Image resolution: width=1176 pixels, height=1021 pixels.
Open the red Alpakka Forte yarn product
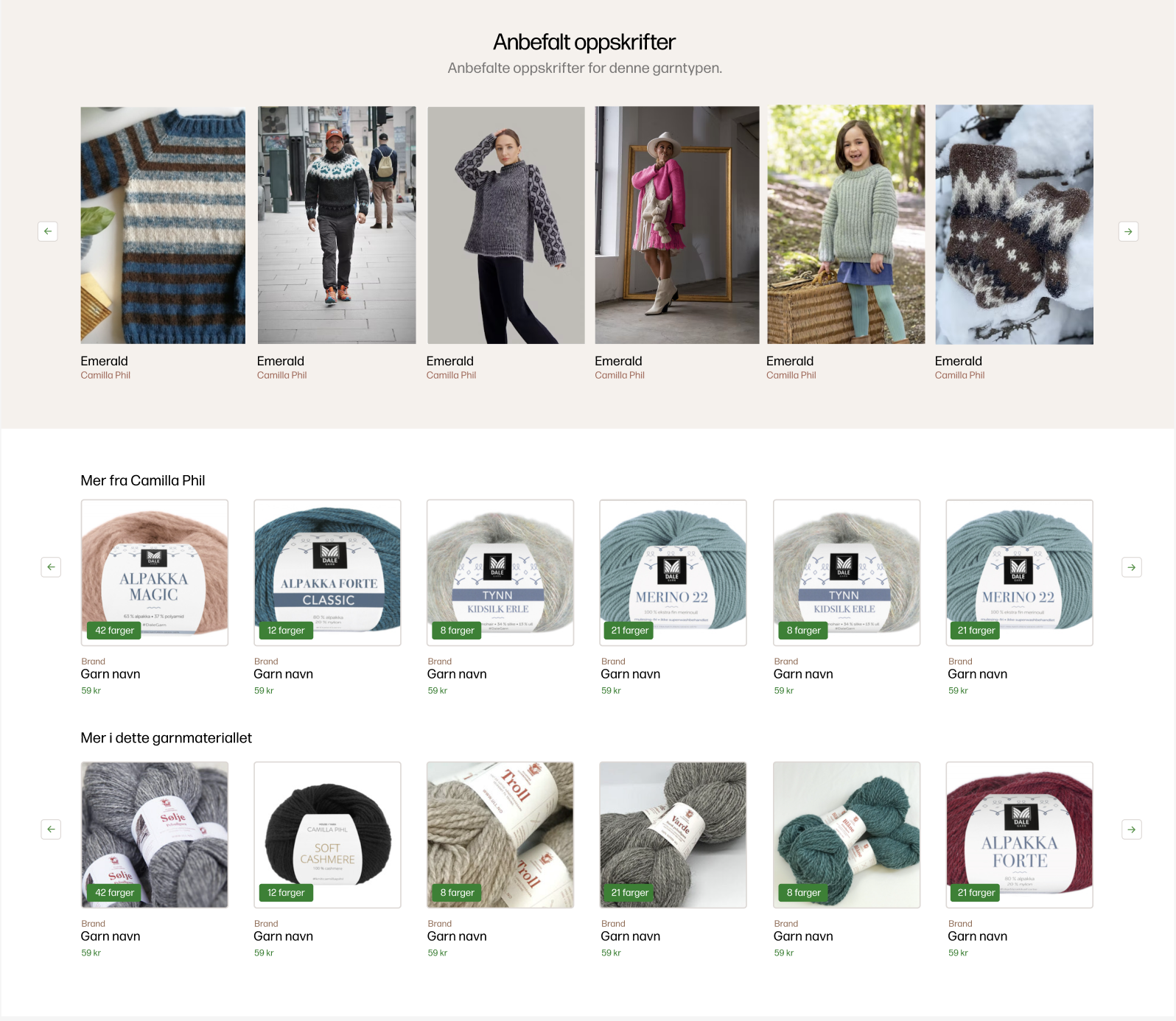pyautogui.click(x=1020, y=835)
